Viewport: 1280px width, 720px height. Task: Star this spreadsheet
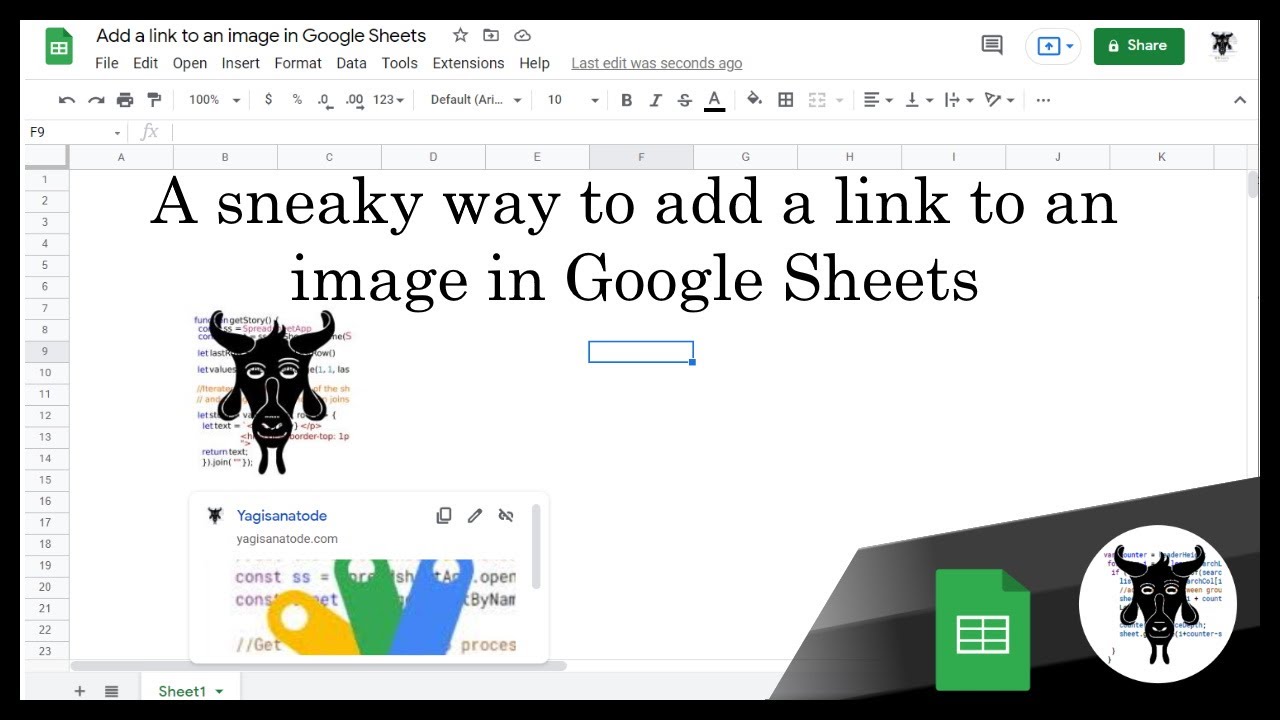coord(460,35)
